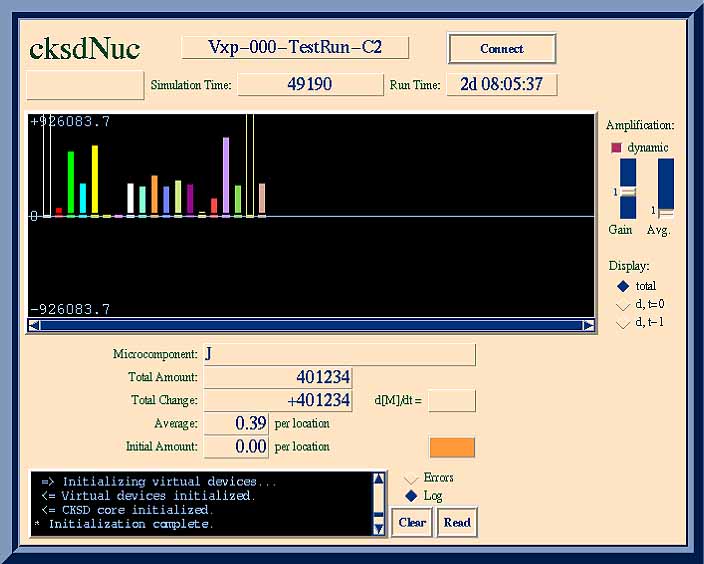Image resolution: width=704 pixels, height=564 pixels.
Task: Click the Microcomponent input field
Action: click(339, 354)
